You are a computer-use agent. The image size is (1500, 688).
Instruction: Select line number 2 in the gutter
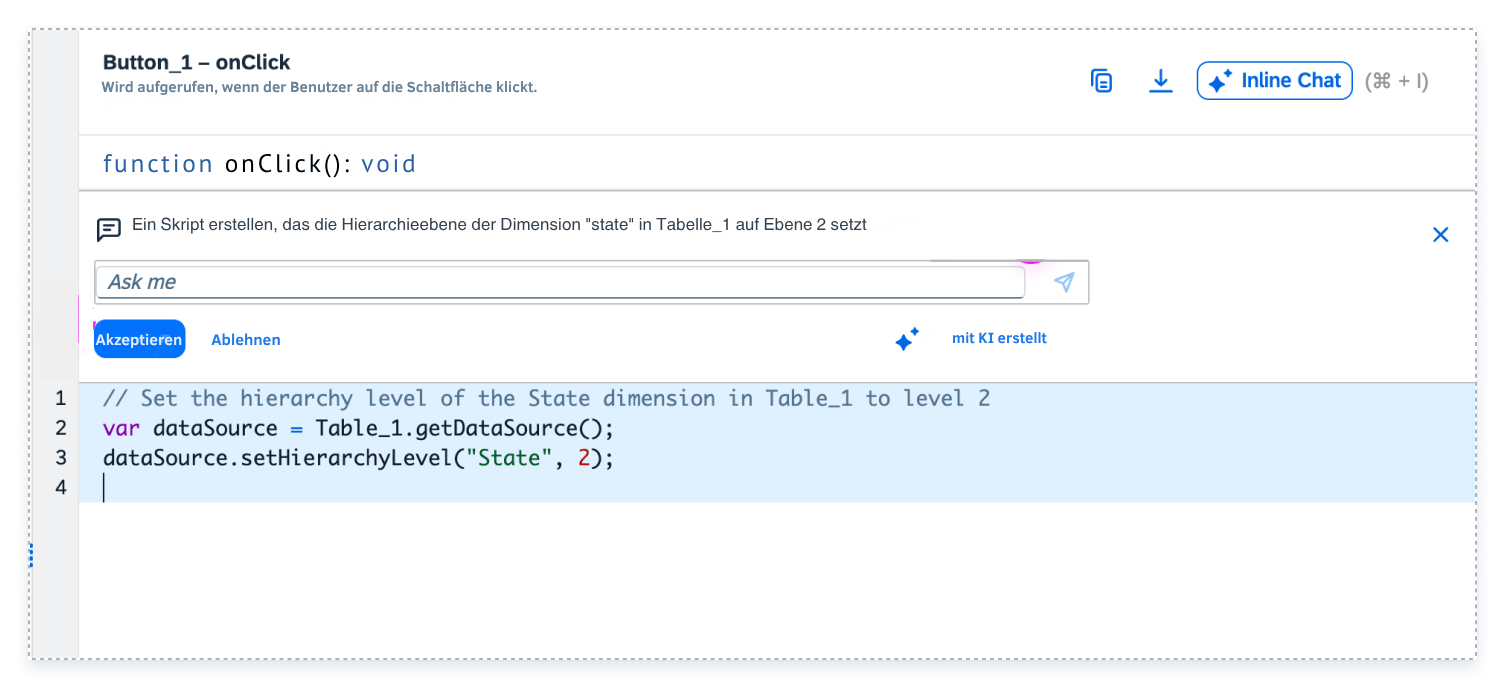(61, 428)
